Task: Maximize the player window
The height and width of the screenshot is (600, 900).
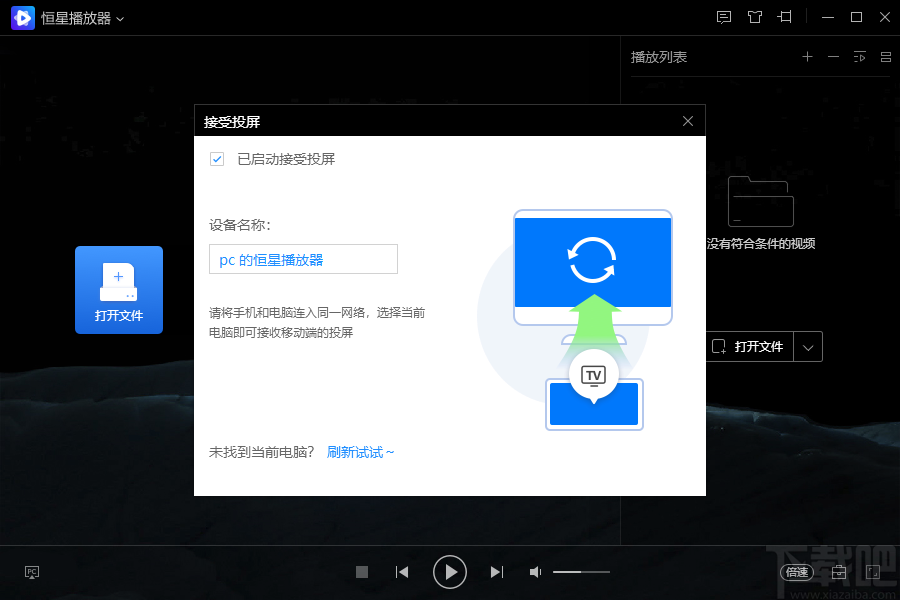Action: [856, 17]
